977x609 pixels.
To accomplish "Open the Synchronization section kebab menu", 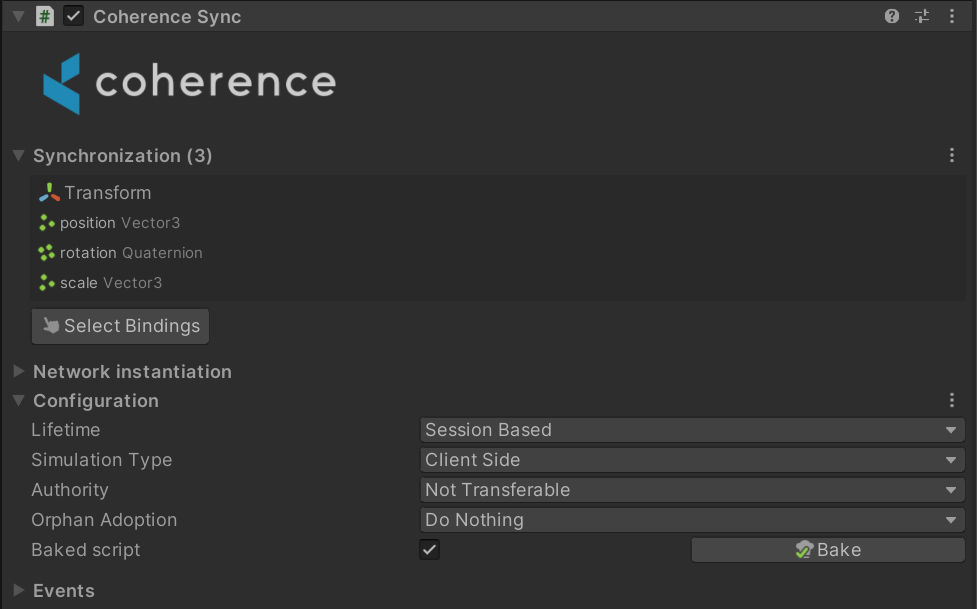I will (x=951, y=155).
